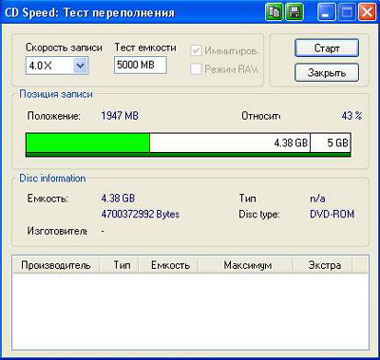Click the 5 GB segment of progress bar

[x=330, y=143]
